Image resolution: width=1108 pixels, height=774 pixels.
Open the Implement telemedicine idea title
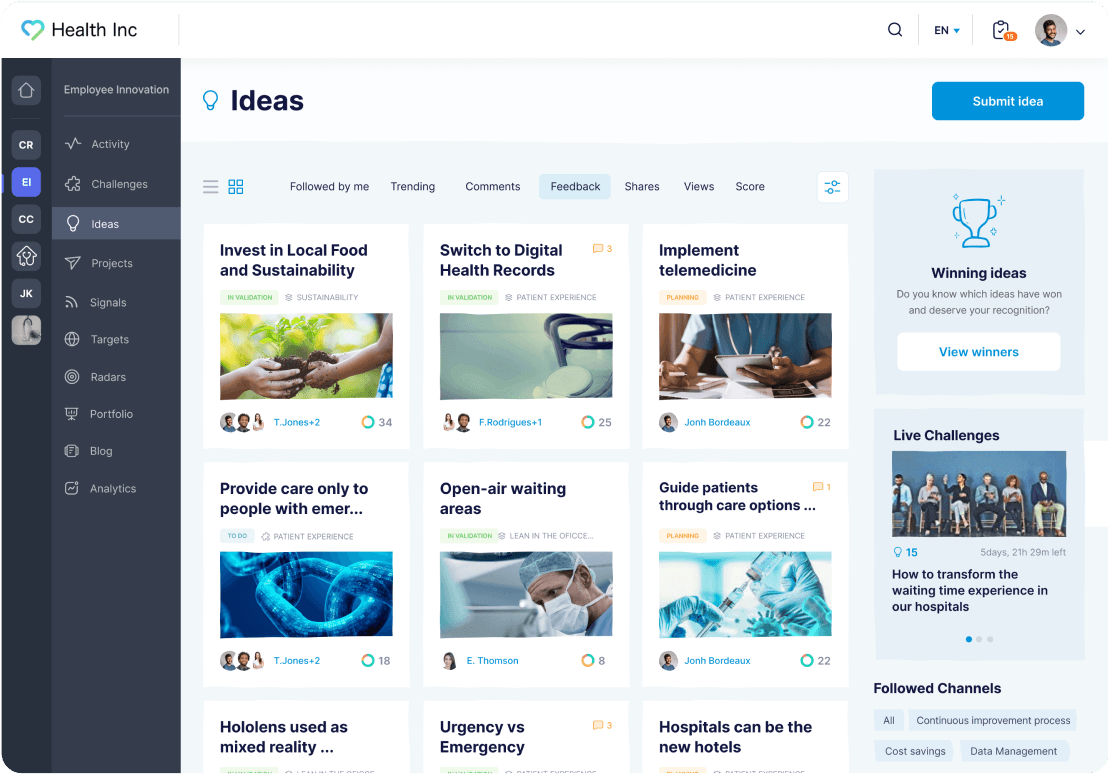[707, 260]
